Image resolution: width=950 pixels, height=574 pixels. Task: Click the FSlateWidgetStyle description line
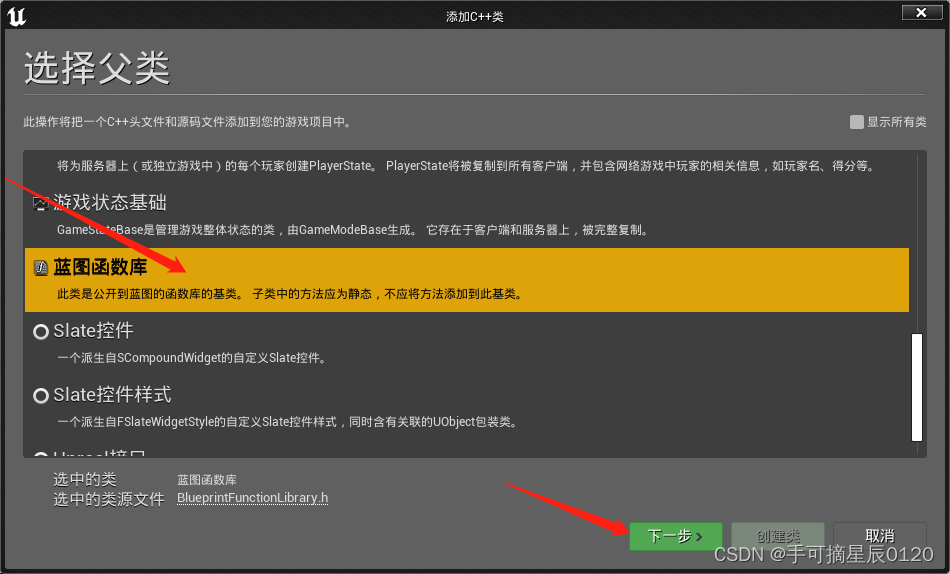point(288,422)
